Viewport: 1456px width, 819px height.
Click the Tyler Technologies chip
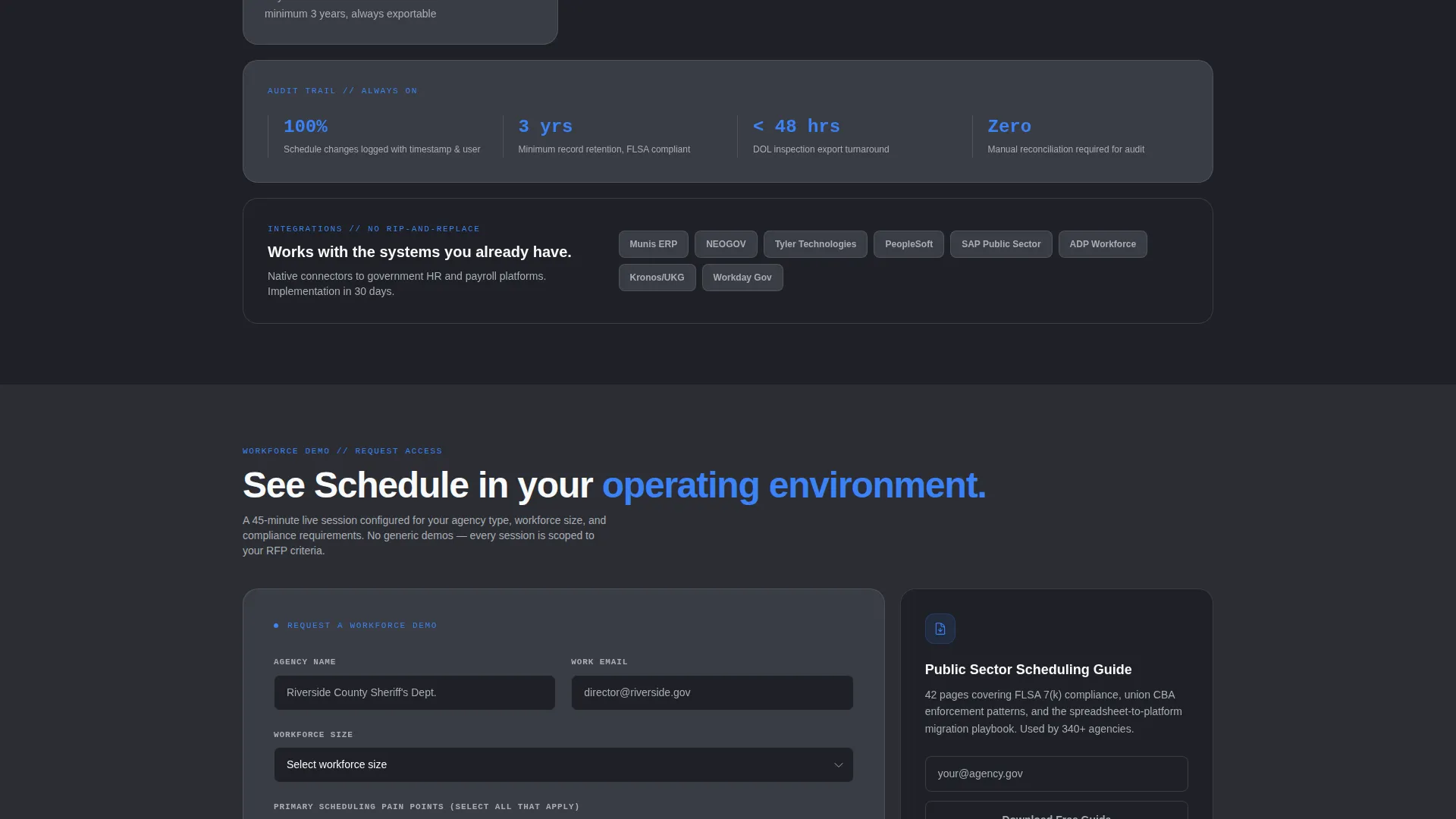coord(815,244)
